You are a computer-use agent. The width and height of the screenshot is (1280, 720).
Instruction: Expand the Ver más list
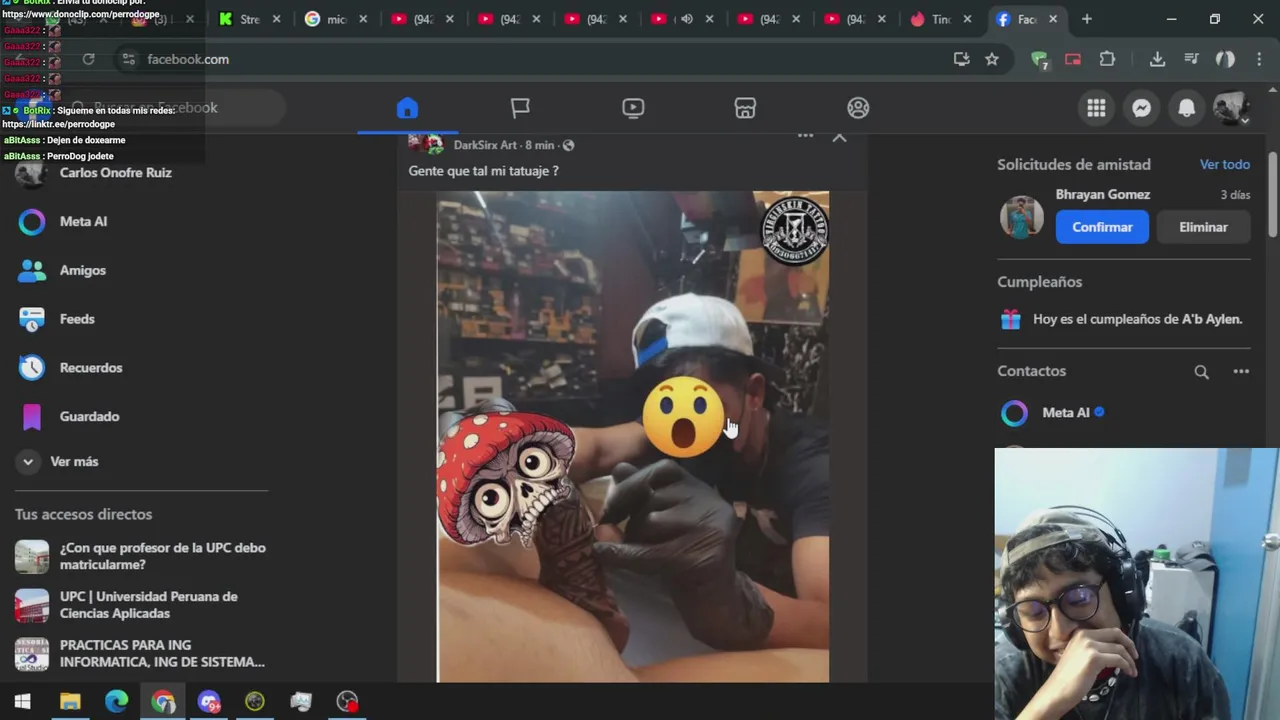[74, 462]
